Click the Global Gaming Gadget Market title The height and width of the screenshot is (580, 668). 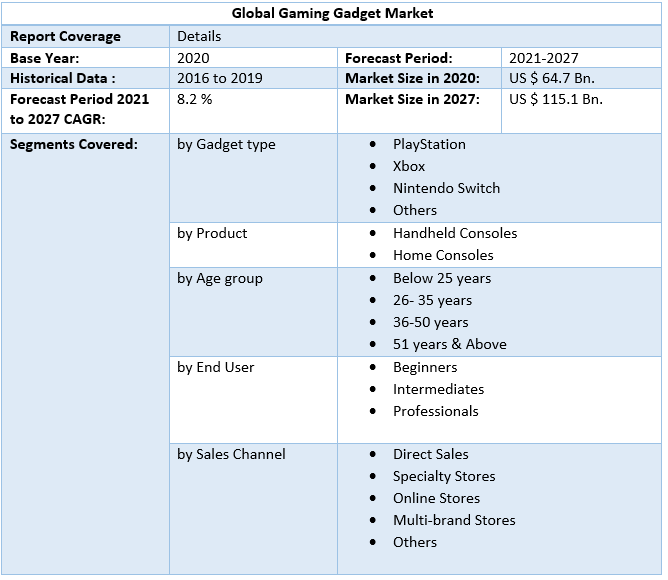(x=333, y=14)
